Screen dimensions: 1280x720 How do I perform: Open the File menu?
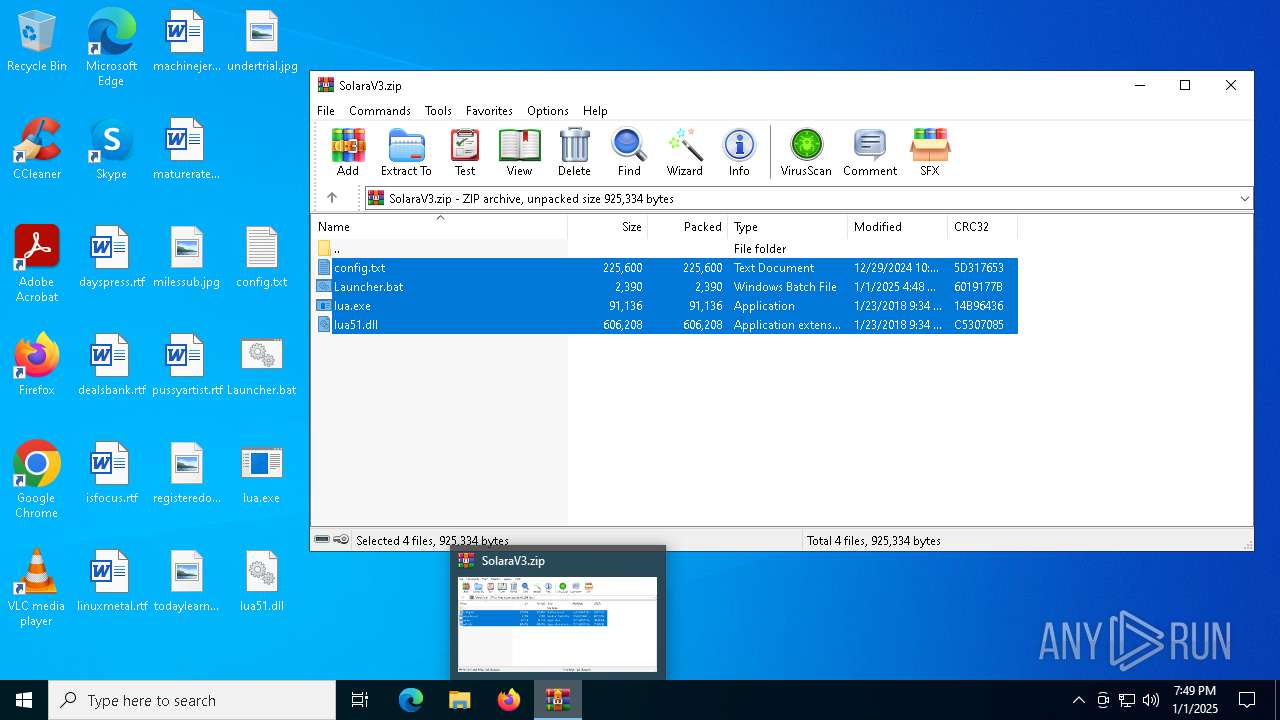tap(326, 111)
